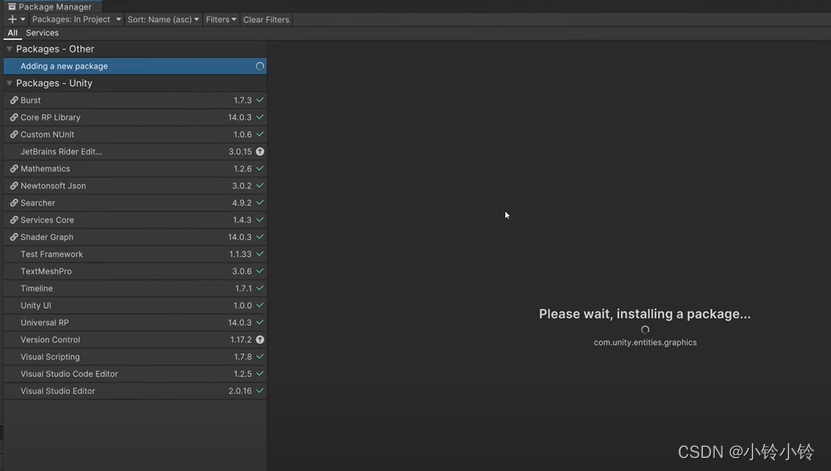Select the Newtonsoft Json package
Image resolution: width=831 pixels, height=471 pixels.
click(x=135, y=185)
